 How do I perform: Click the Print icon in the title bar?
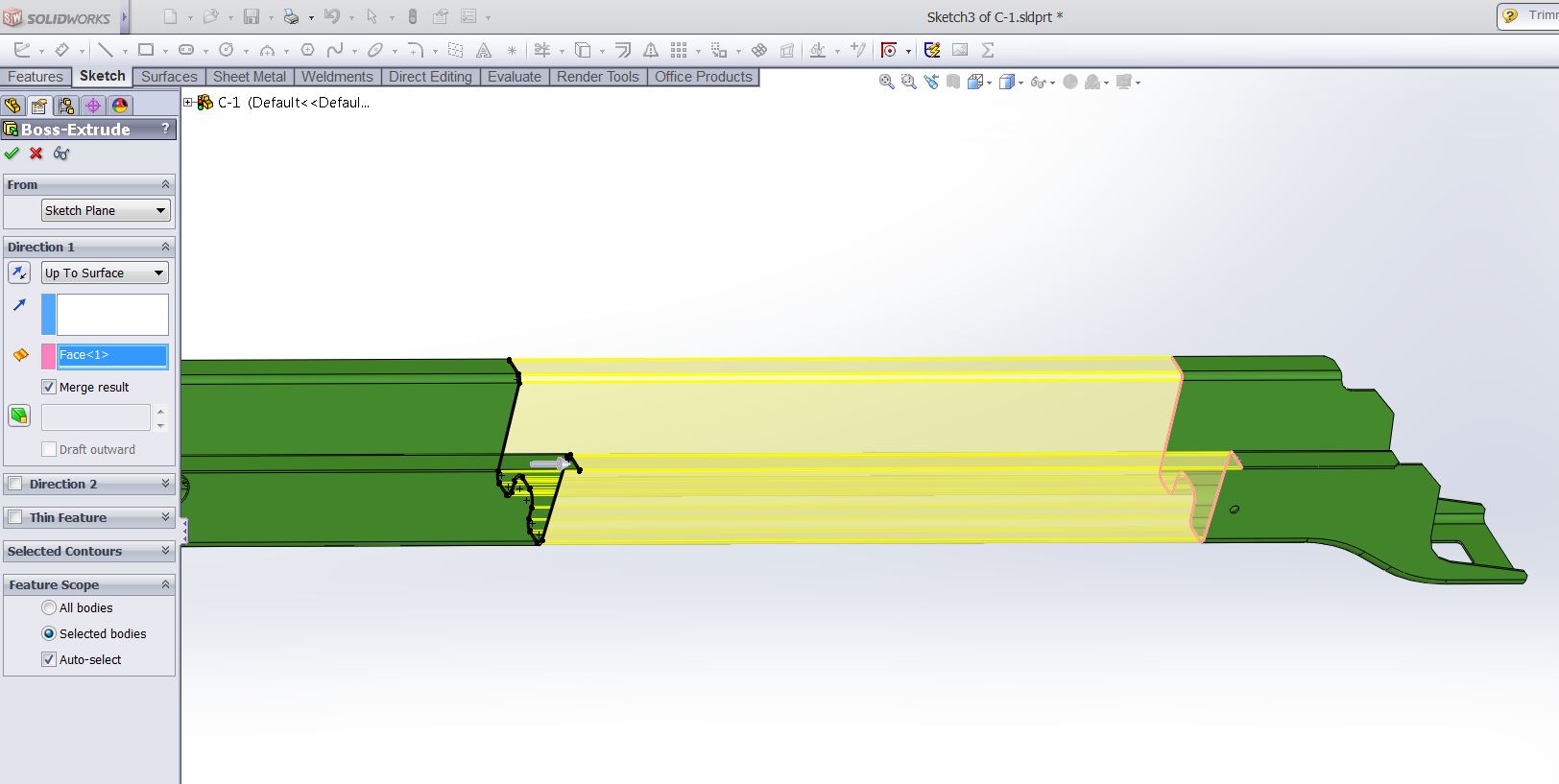pos(290,17)
